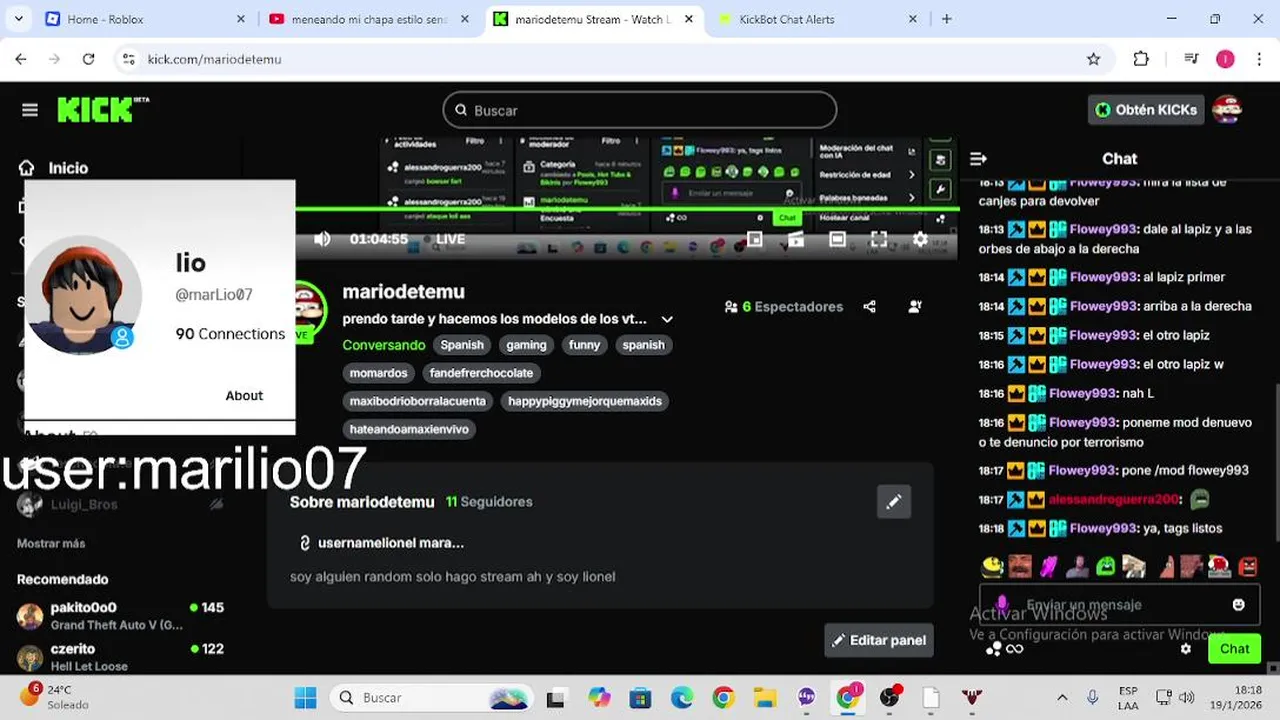
Task: Open player settings gear
Action: [x=920, y=239]
